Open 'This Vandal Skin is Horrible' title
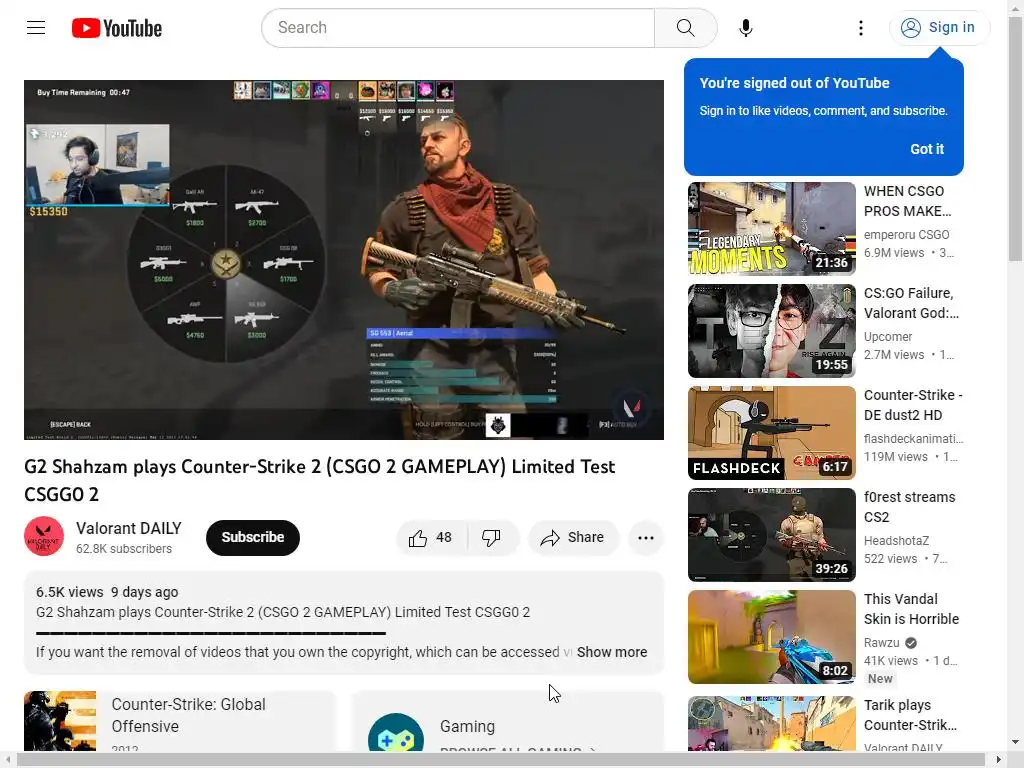Screen dimensions: 1024x768 [x=911, y=609]
